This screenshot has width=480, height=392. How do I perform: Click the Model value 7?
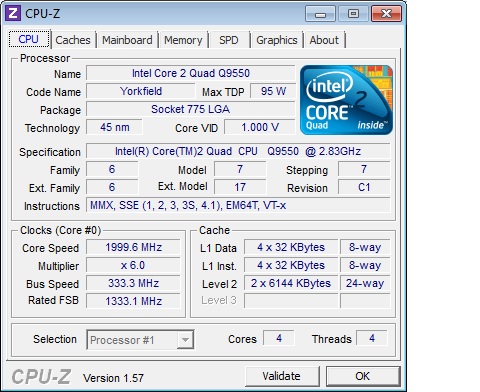click(x=240, y=169)
